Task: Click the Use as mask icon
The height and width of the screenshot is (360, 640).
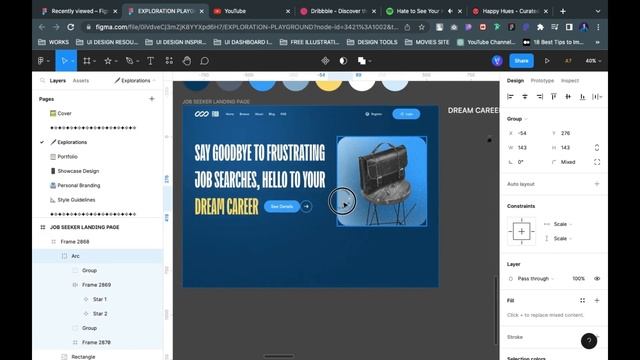Action: pos(343,61)
